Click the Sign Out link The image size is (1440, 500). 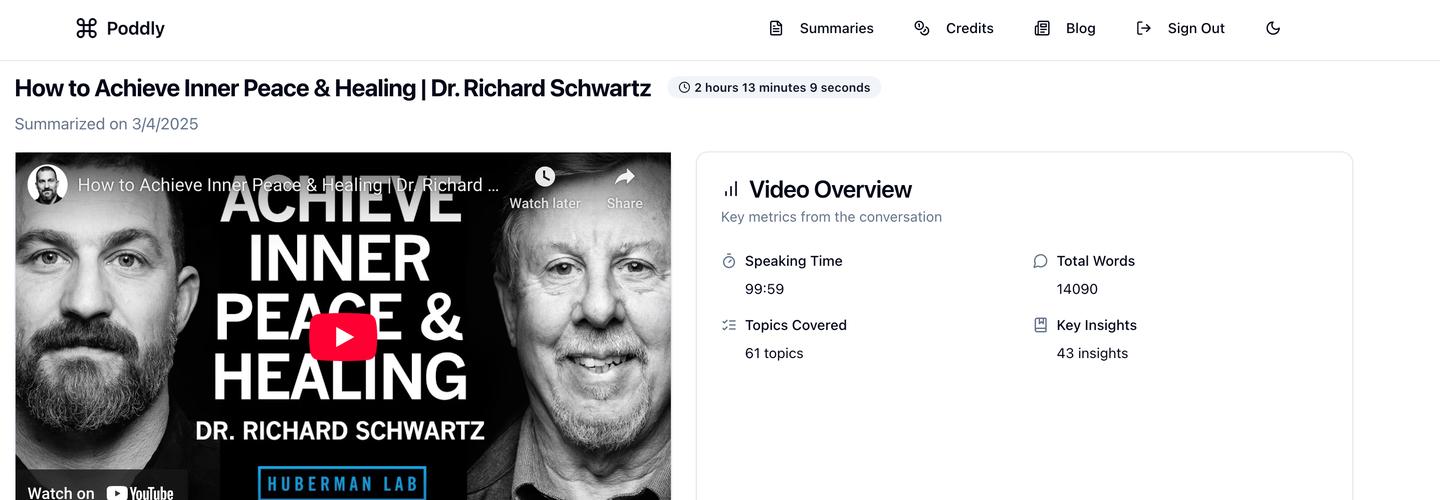click(x=1196, y=28)
